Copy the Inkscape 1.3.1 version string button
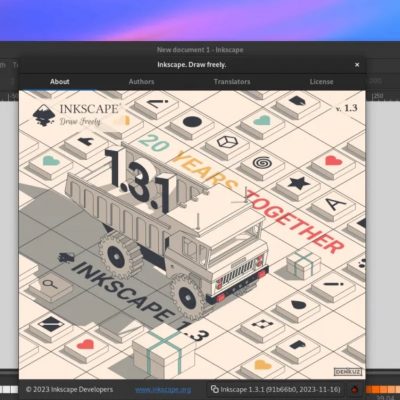The image size is (400, 400). click(x=276, y=389)
